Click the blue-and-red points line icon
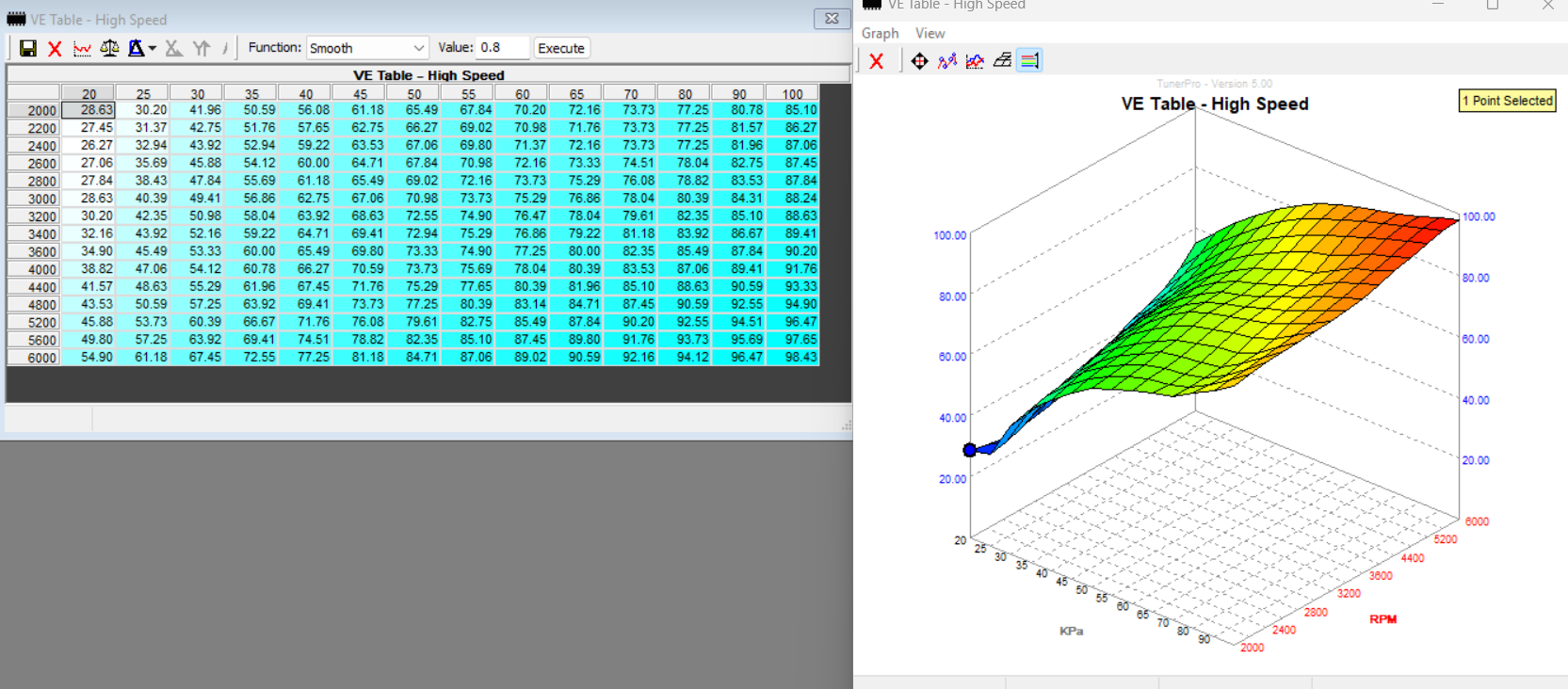1568x689 pixels. tap(947, 61)
